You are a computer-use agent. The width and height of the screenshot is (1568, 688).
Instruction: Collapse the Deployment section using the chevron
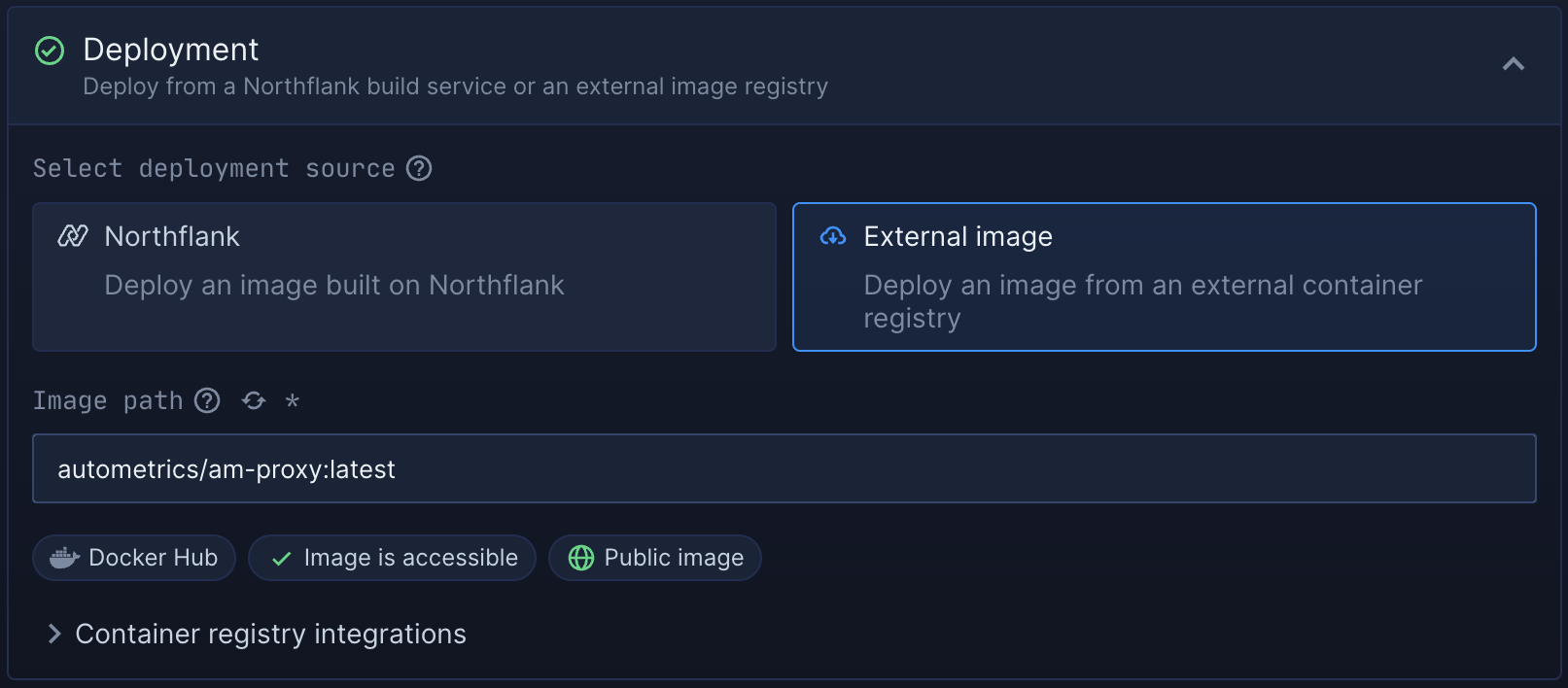1513,63
